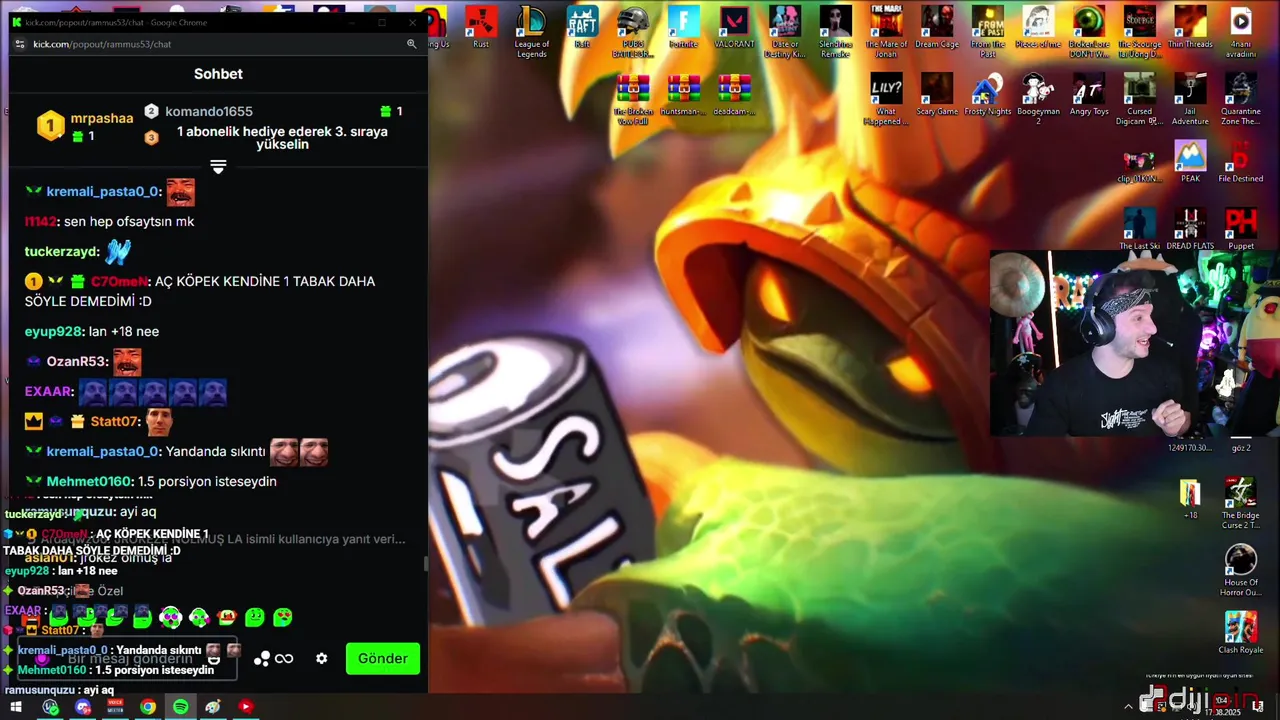Click the infinity icon beside message box
Viewport: 1280px width, 720px height.
tap(284, 658)
